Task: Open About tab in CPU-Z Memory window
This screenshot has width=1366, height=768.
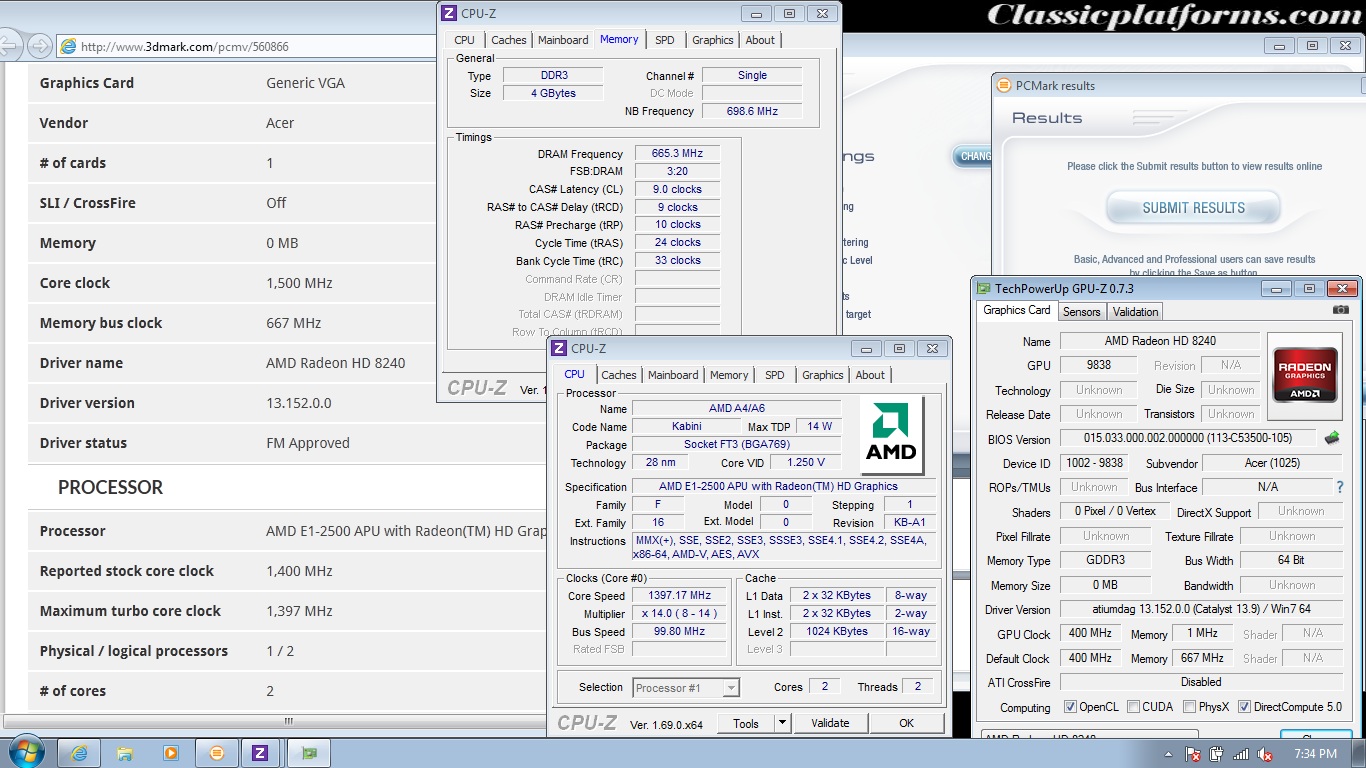Action: (760, 40)
